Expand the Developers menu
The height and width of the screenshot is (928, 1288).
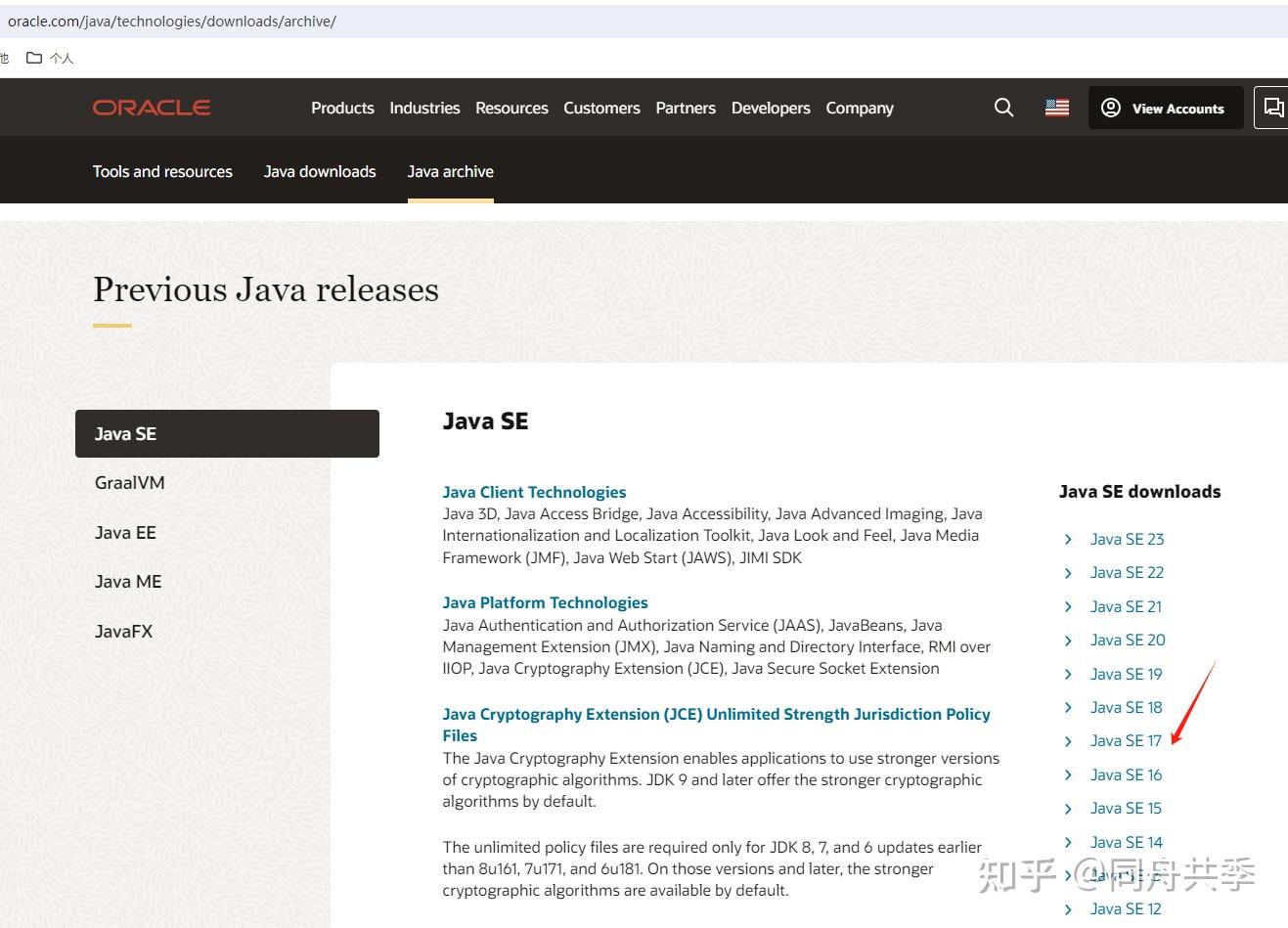click(x=771, y=108)
